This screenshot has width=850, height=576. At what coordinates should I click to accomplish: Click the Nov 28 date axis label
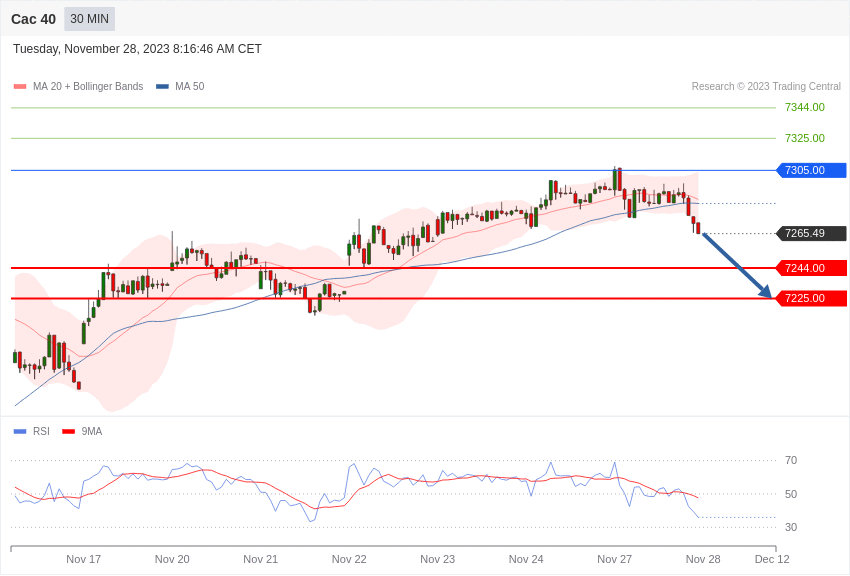coord(703,559)
